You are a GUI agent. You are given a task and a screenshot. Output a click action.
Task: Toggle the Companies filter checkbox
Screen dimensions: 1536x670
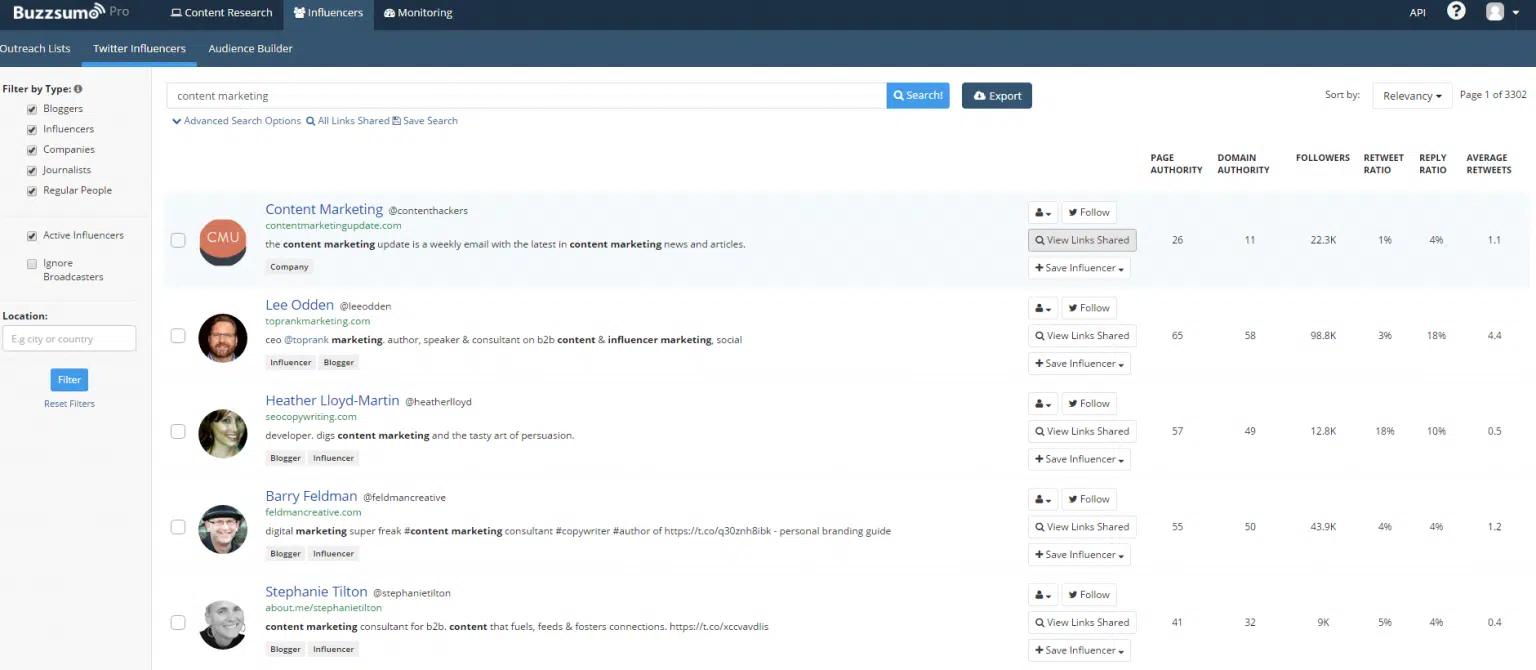pos(33,150)
